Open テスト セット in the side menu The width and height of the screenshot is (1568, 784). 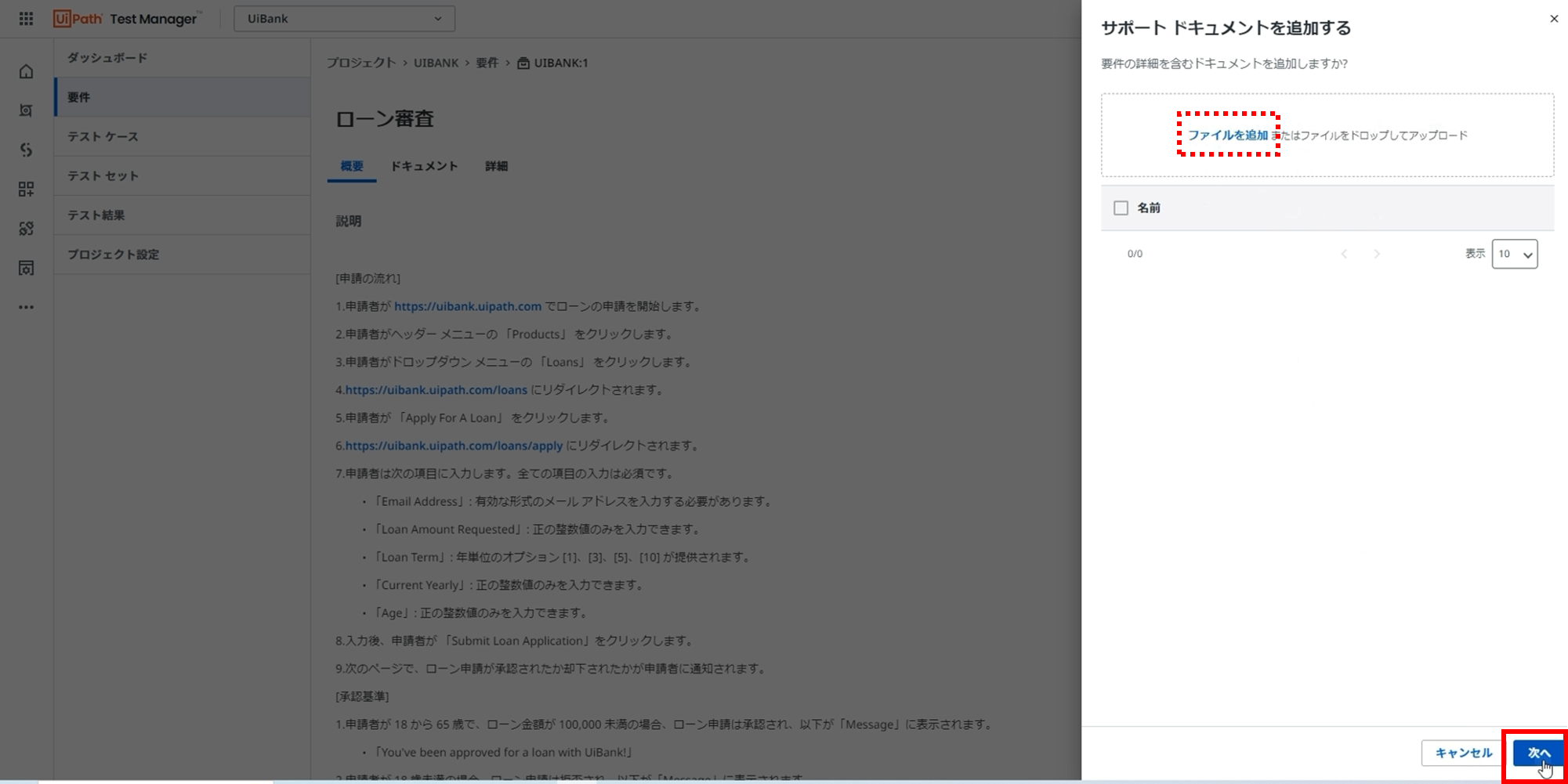pos(182,175)
